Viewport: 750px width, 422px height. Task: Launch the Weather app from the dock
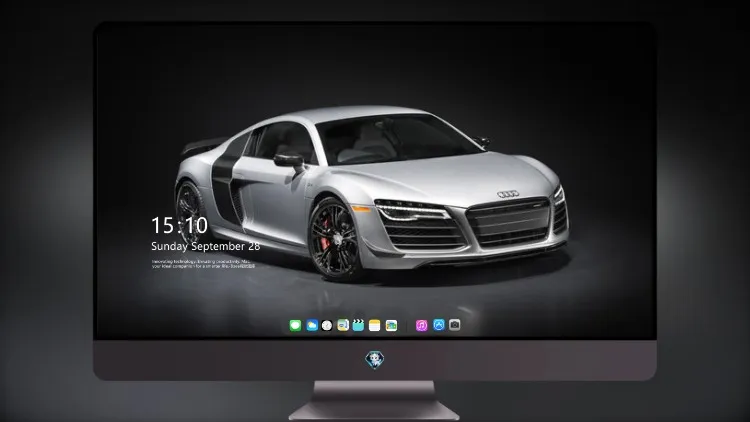pyautogui.click(x=312, y=325)
